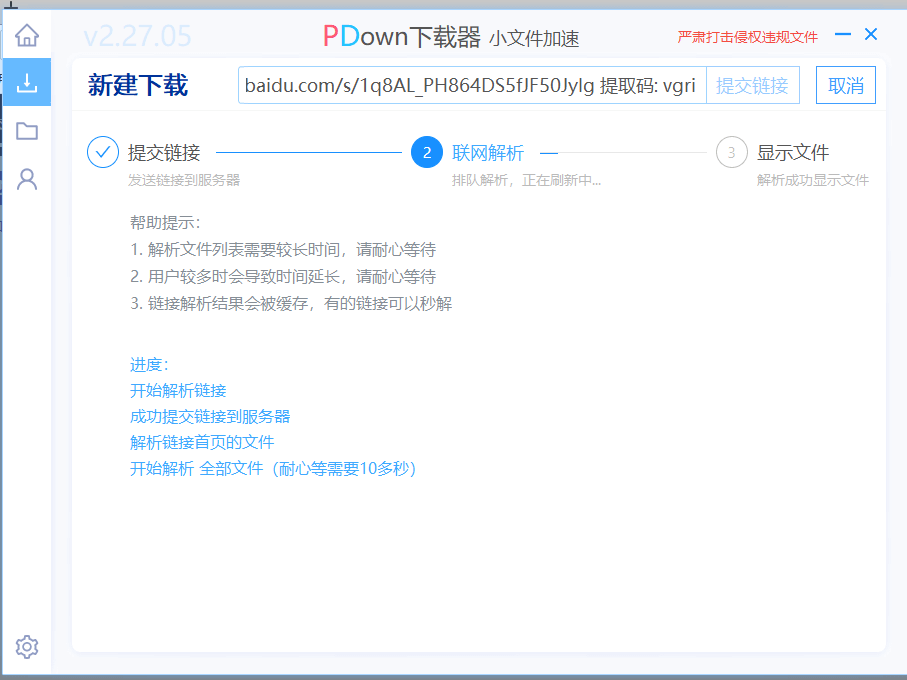Click the step 2 circle 联网解析
Image resolution: width=907 pixels, height=680 pixels.
click(427, 152)
